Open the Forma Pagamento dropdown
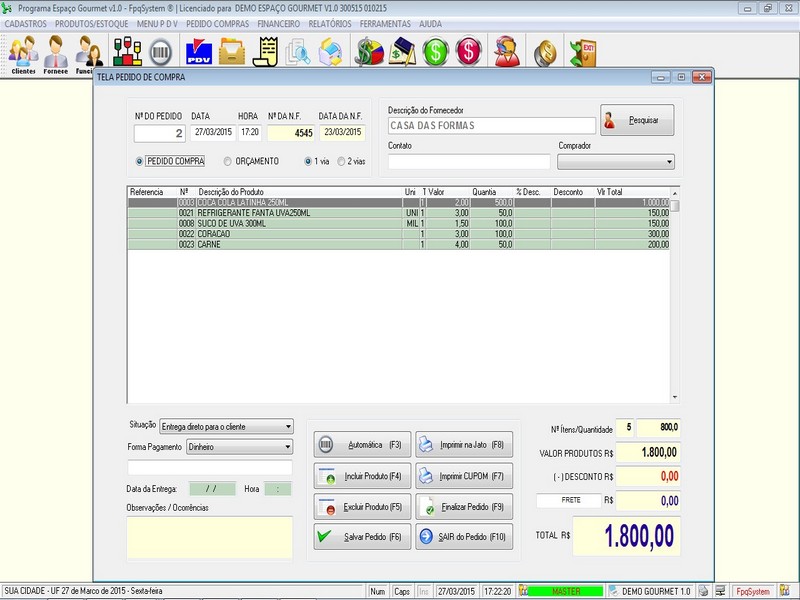Viewport: 800px width, 600px height. click(x=239, y=447)
